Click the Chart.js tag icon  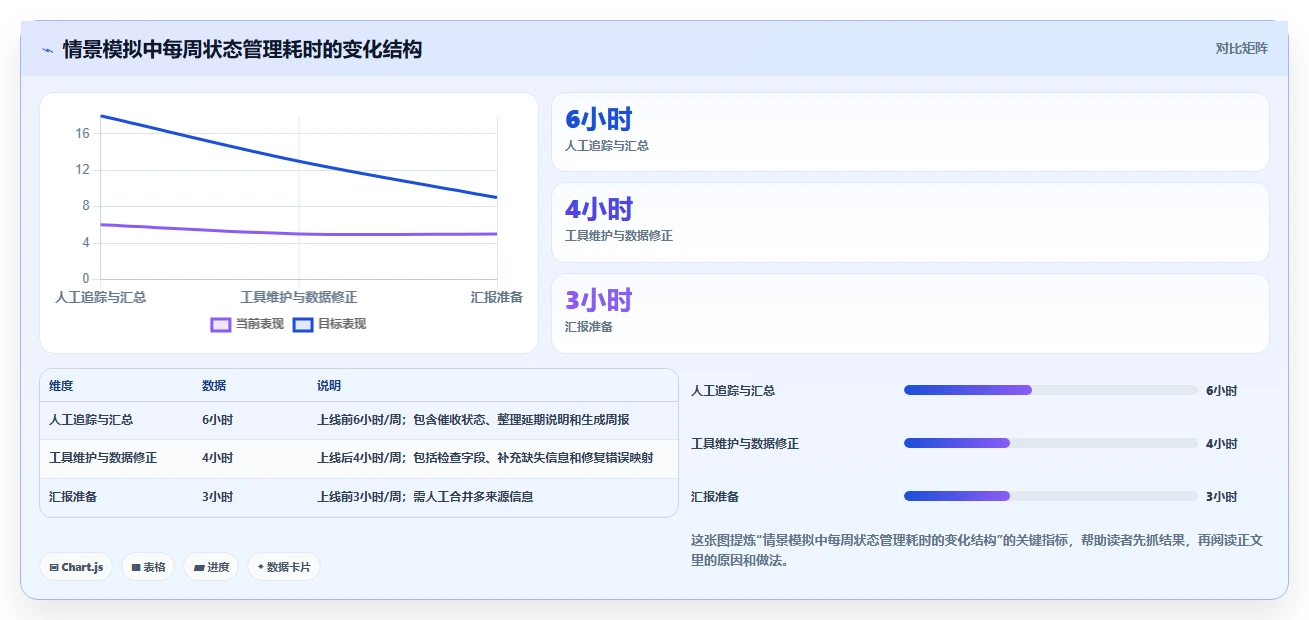point(54,567)
